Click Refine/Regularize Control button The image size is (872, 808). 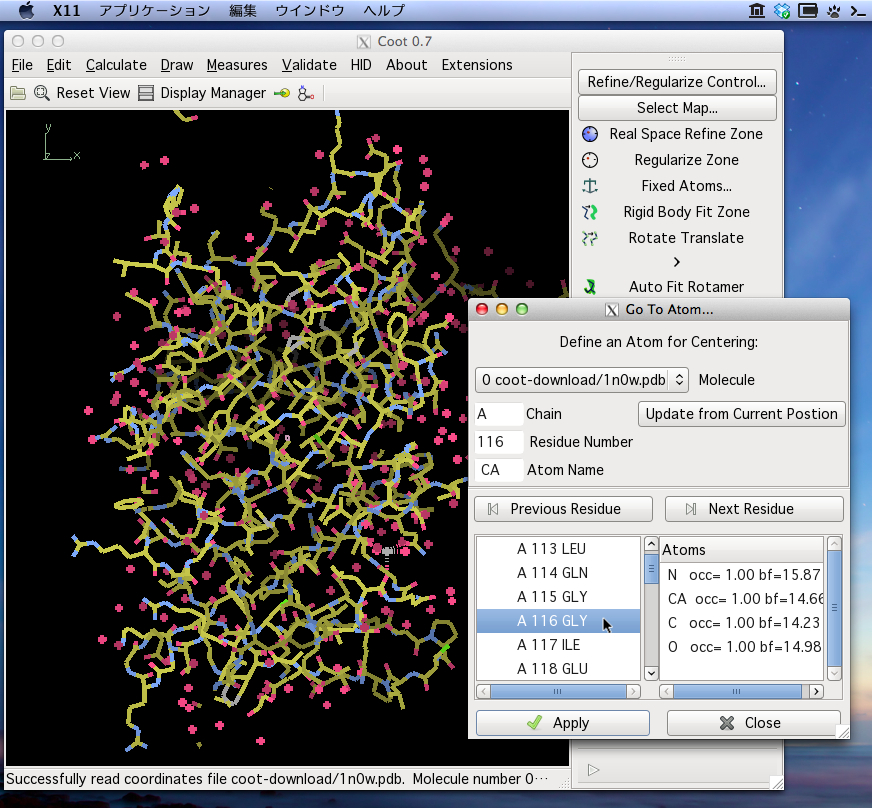click(677, 82)
